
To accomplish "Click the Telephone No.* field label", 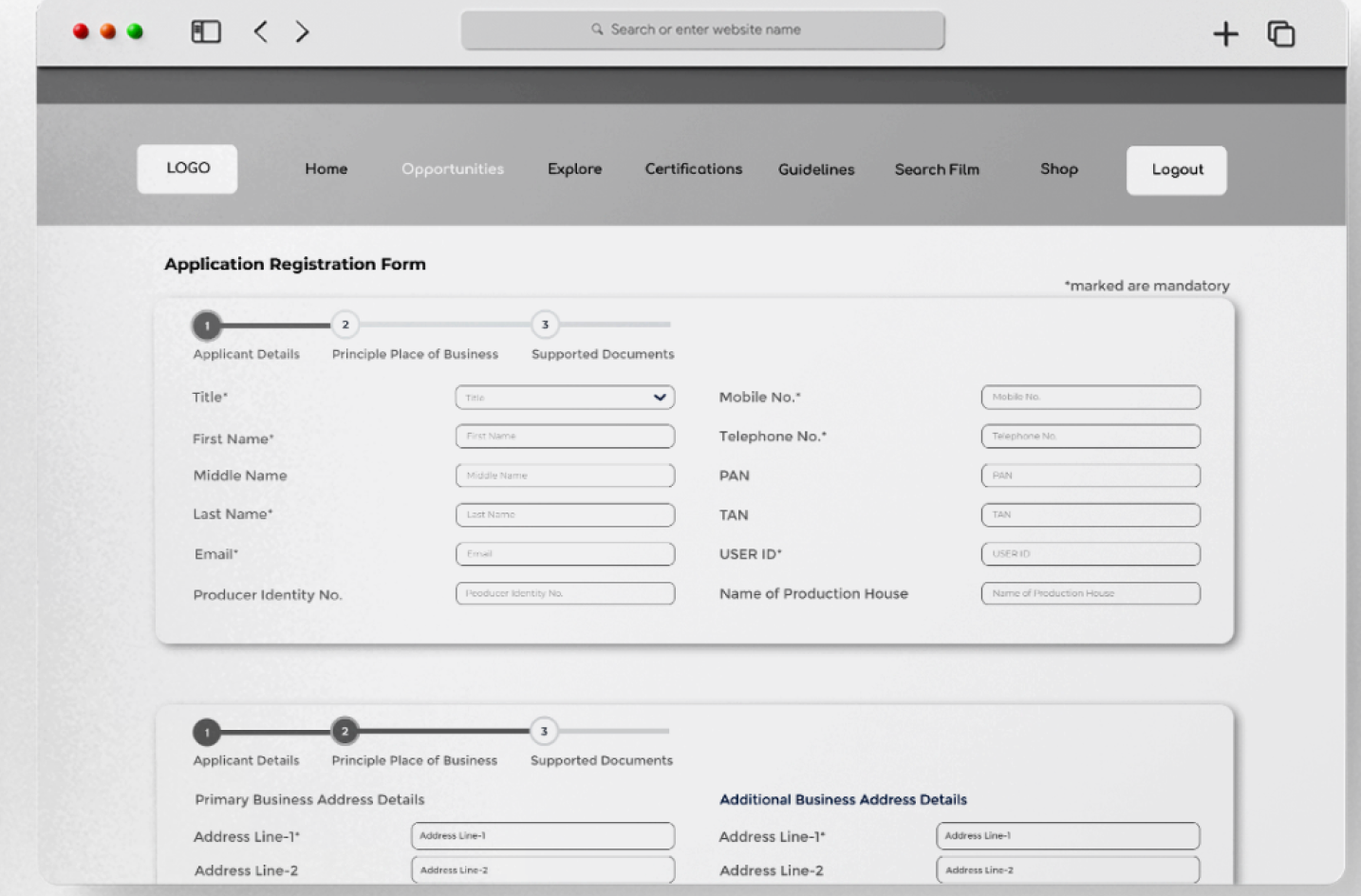I will [x=773, y=436].
